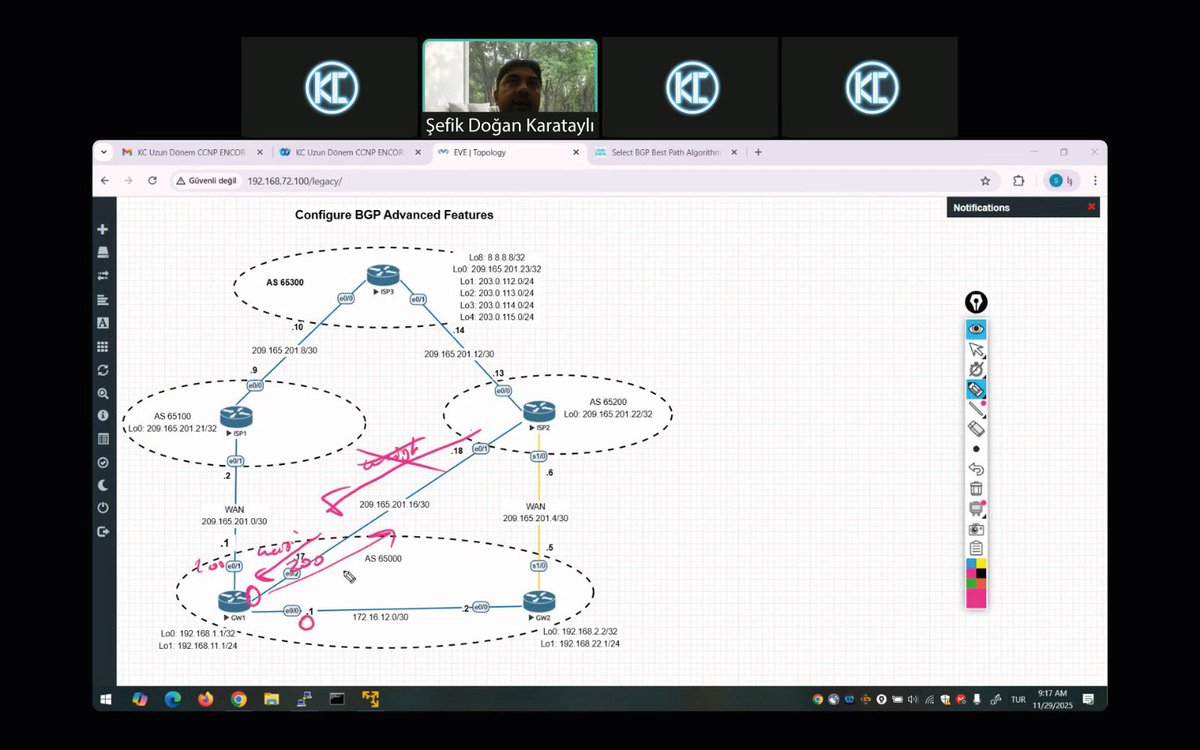Open the nodes list icon in EVE sidebar
1200x750 pixels.
[x=103, y=252]
